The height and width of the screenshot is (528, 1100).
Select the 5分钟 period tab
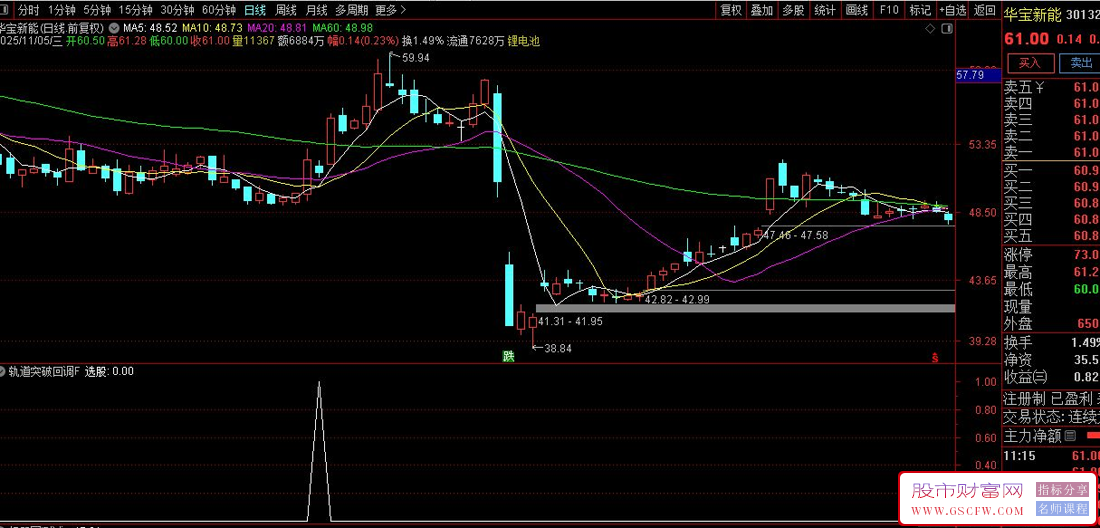[x=97, y=10]
